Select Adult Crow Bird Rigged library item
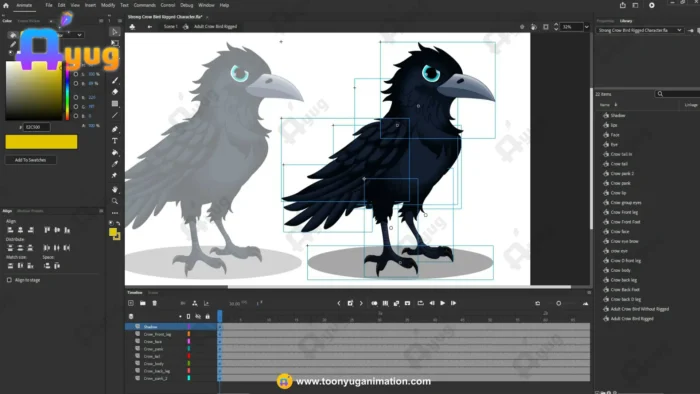The image size is (700, 394). (x=632, y=319)
